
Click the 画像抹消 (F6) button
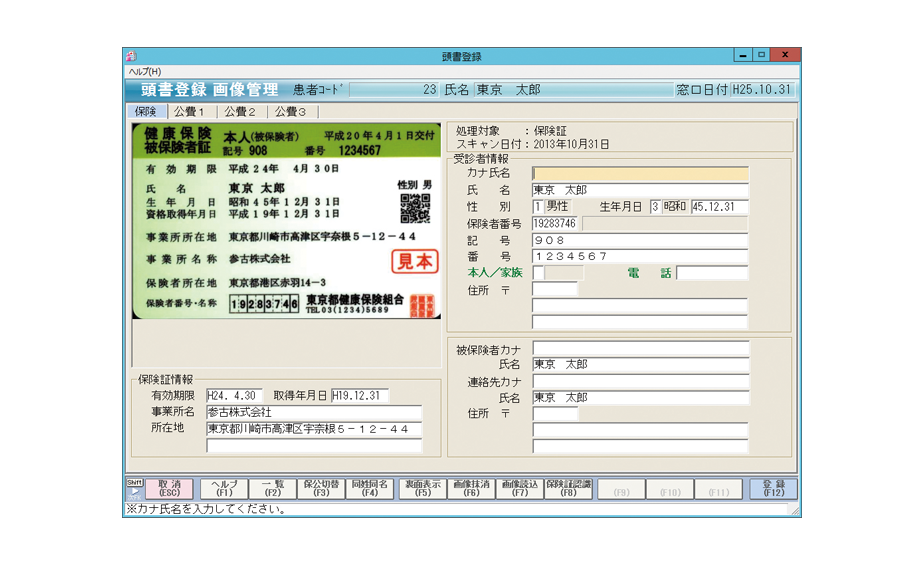471,488
